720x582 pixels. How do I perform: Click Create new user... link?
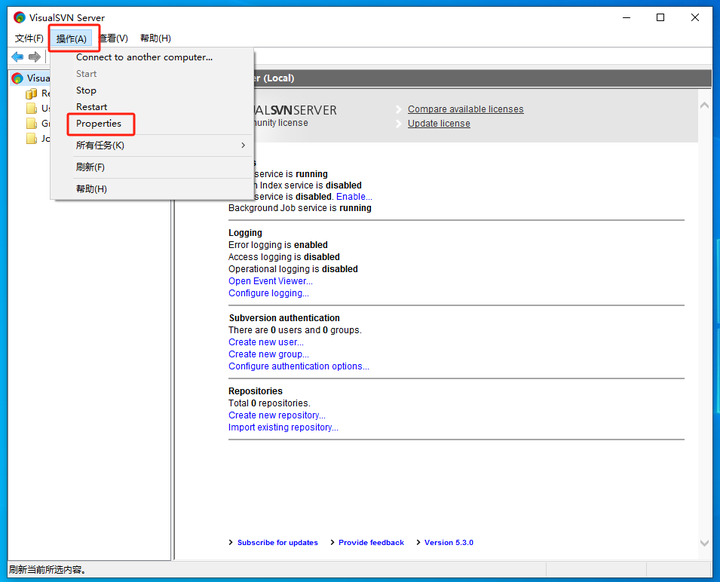(266, 342)
